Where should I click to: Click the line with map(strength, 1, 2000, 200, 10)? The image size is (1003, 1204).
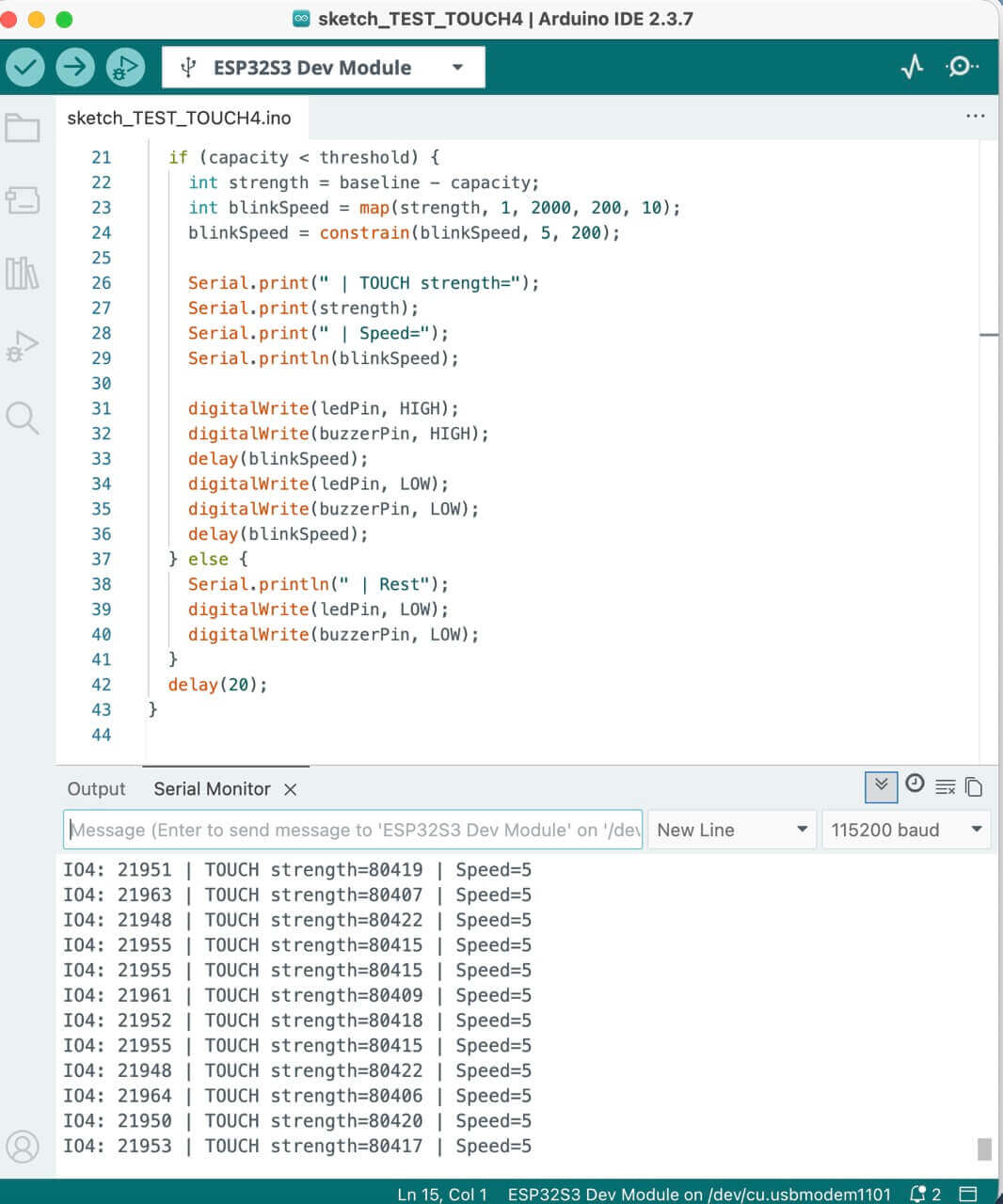point(434,208)
